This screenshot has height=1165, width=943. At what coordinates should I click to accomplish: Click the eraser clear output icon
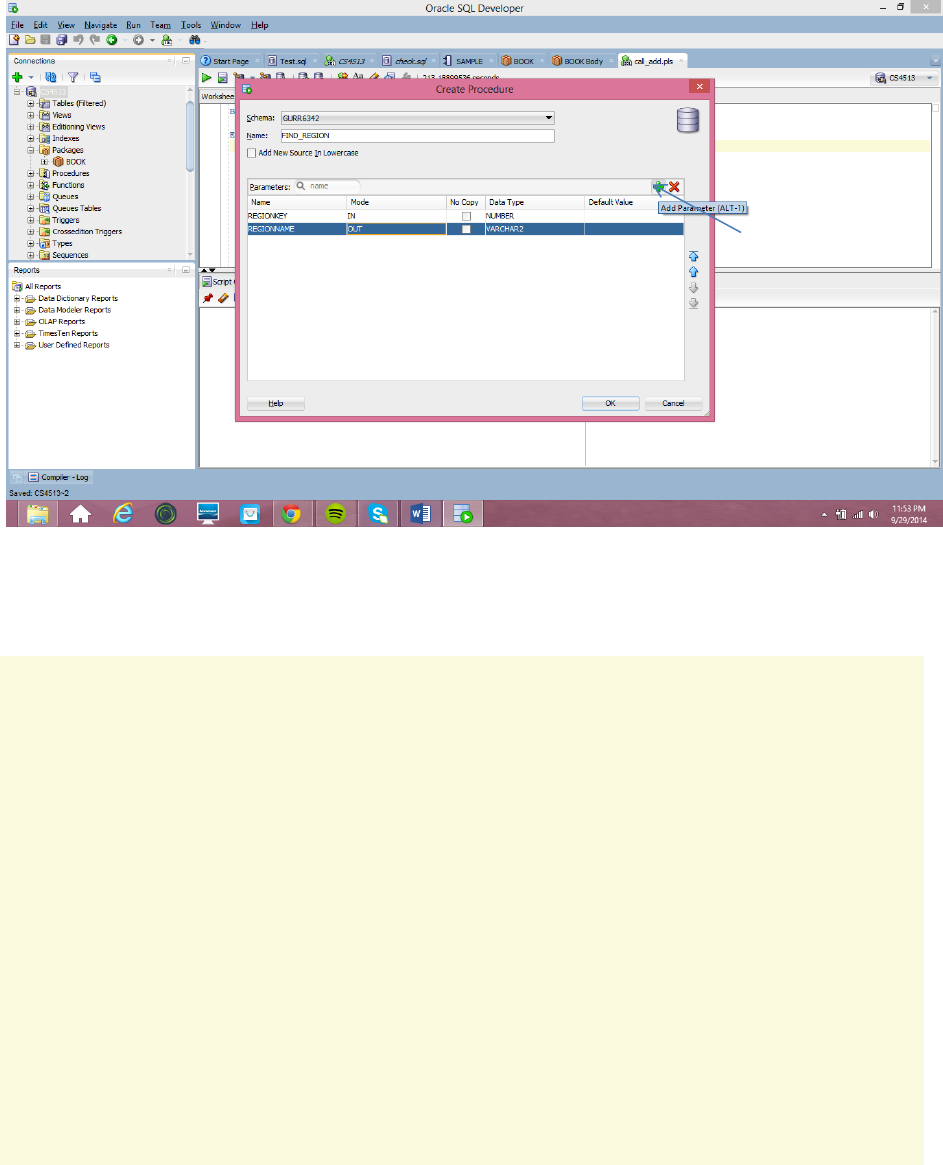[x=223, y=298]
